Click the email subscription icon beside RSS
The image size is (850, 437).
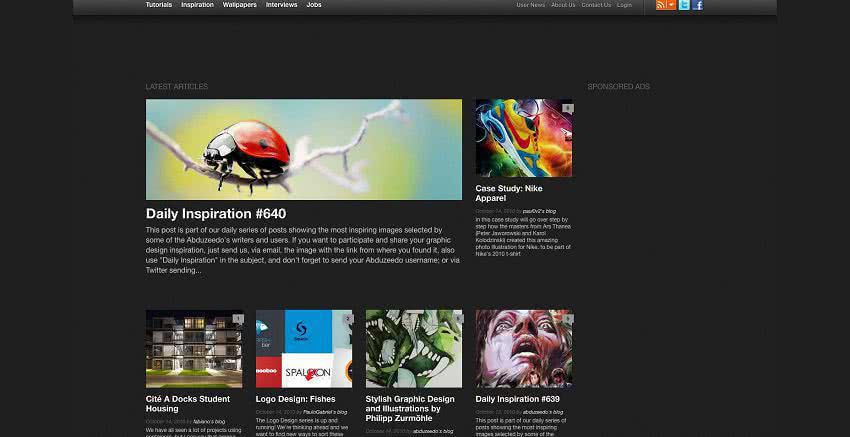pos(672,5)
